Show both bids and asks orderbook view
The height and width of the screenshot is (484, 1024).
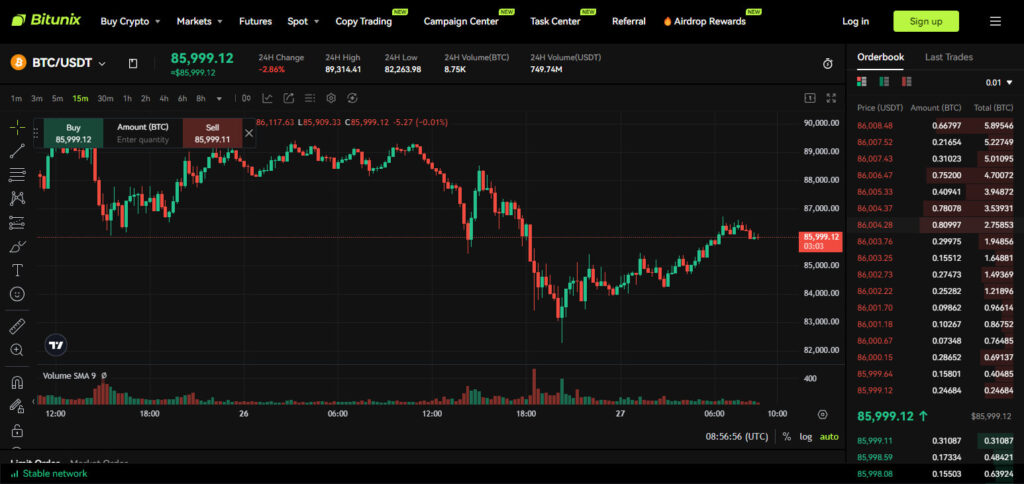click(862, 82)
